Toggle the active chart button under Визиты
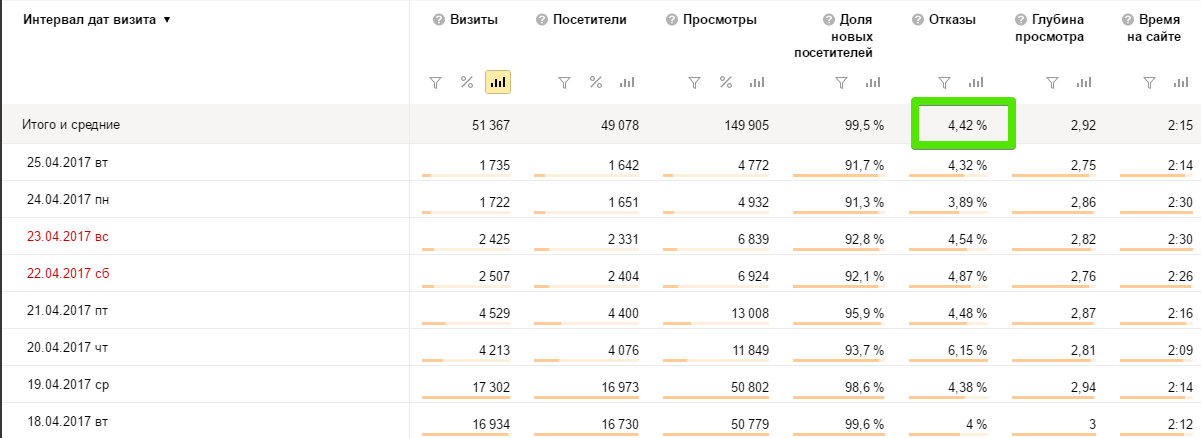This screenshot has width=1201, height=438. pyautogui.click(x=498, y=82)
